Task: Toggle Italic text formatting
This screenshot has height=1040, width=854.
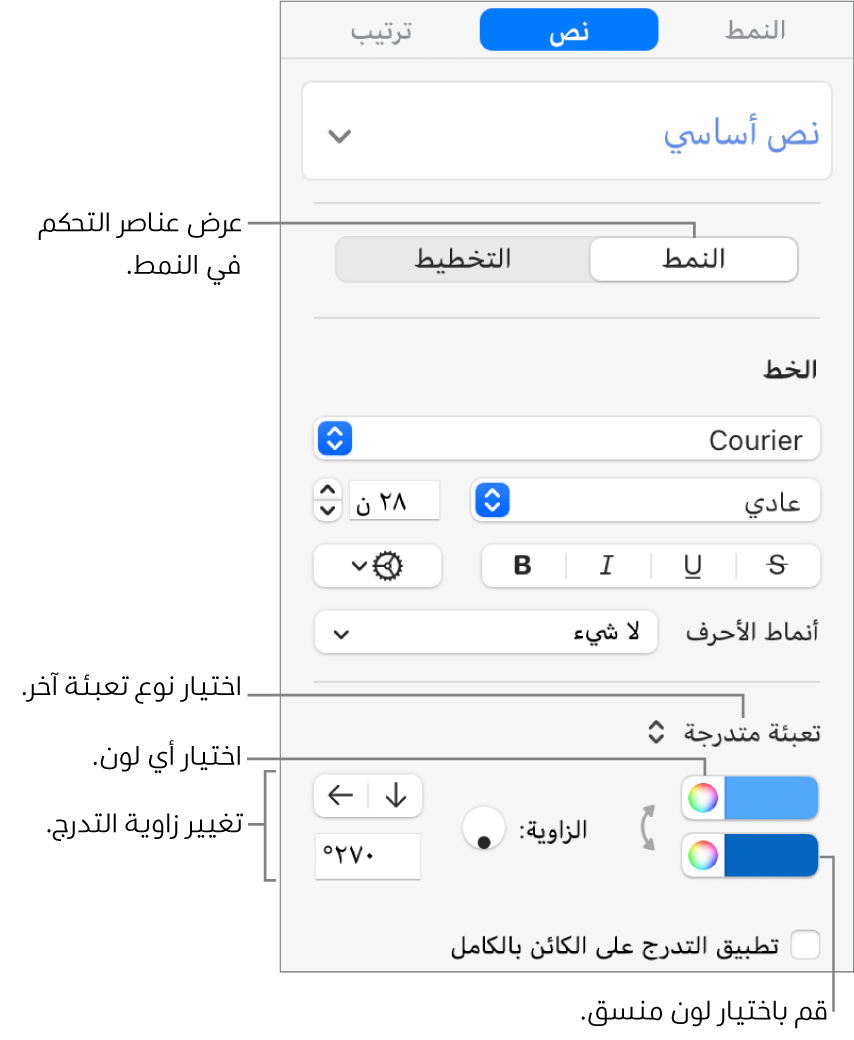Action: [x=606, y=566]
